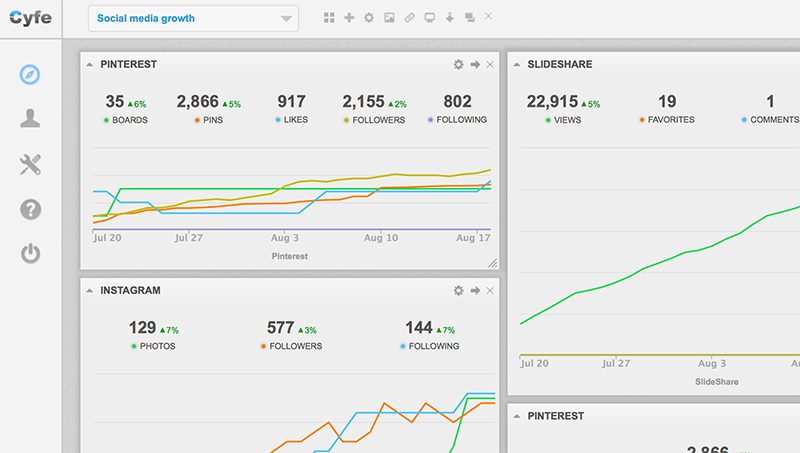Click the PINTEREST title of top widget

(x=129, y=64)
